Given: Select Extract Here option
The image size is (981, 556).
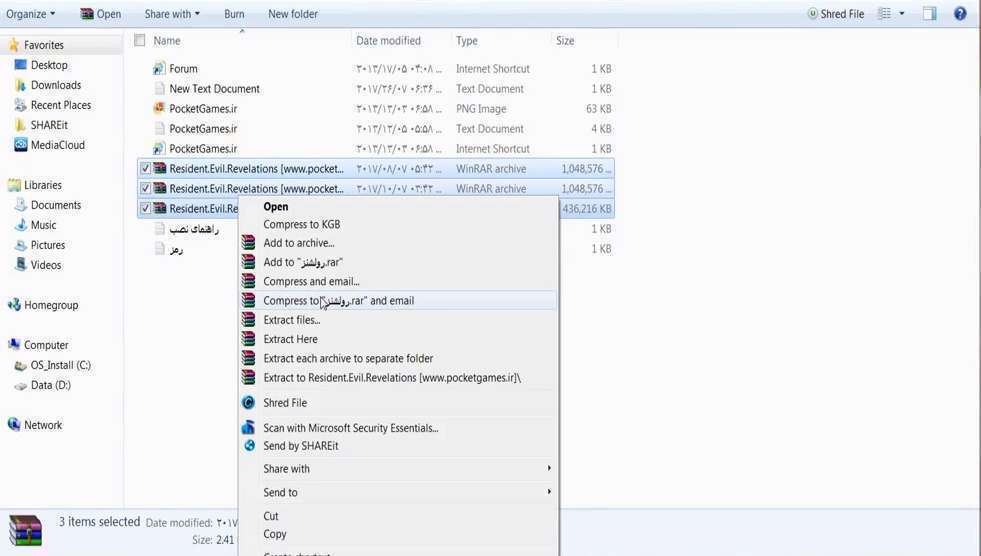Looking at the screenshot, I should (x=290, y=339).
